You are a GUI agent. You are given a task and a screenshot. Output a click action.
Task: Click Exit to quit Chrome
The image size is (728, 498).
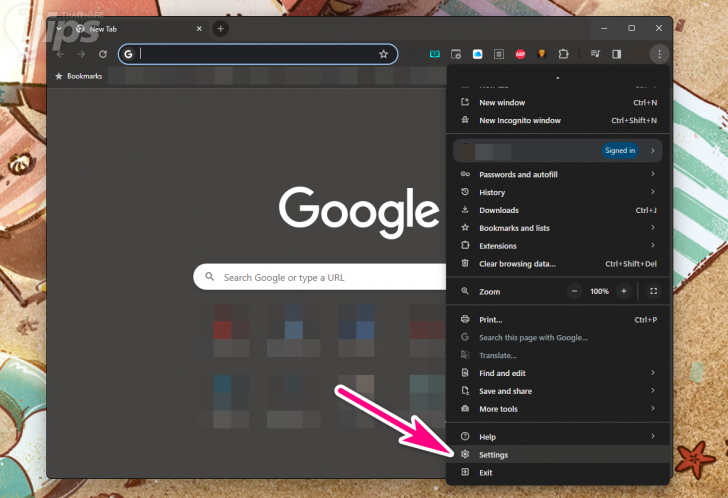559,472
